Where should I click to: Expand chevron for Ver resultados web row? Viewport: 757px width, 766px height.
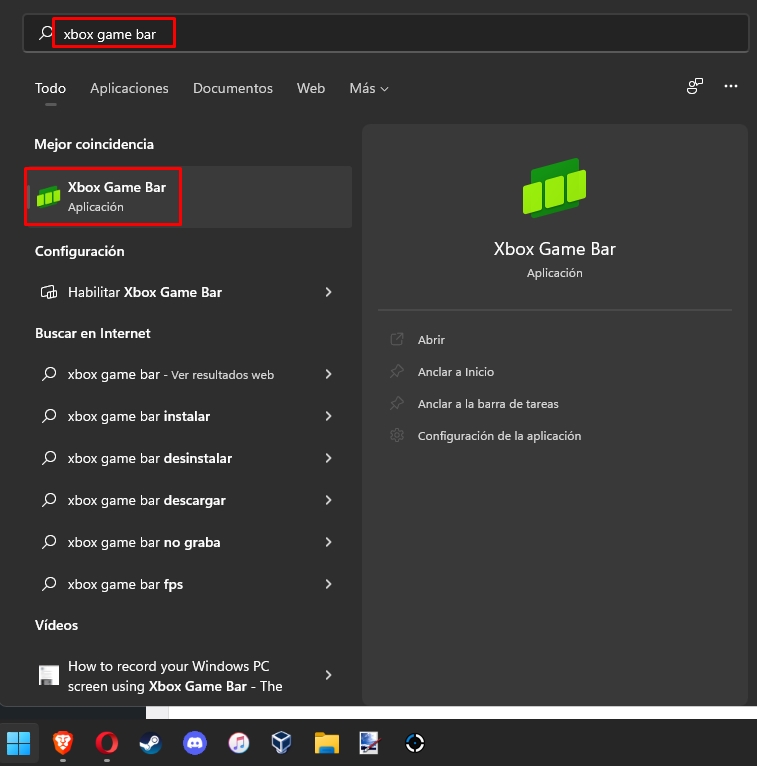click(328, 374)
